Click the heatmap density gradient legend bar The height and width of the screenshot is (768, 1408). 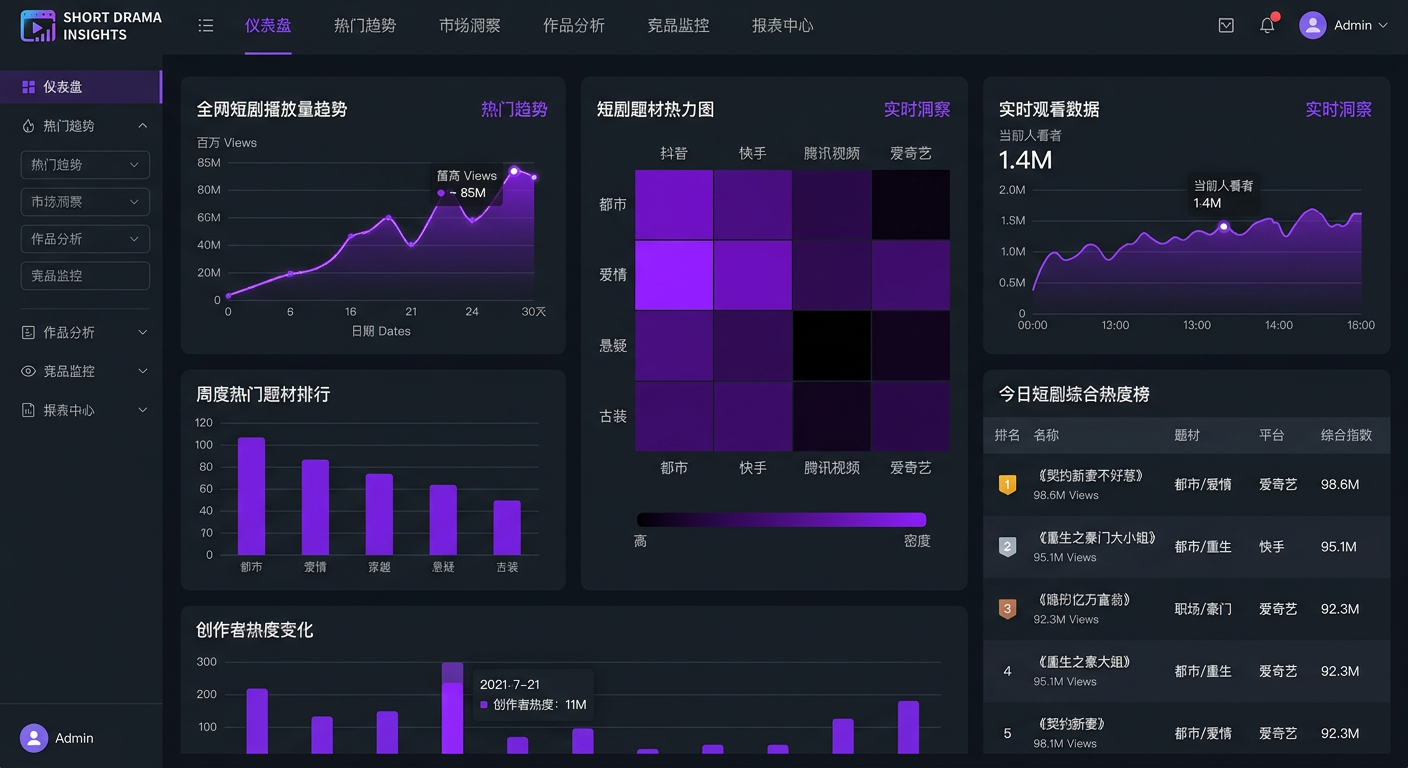[782, 519]
